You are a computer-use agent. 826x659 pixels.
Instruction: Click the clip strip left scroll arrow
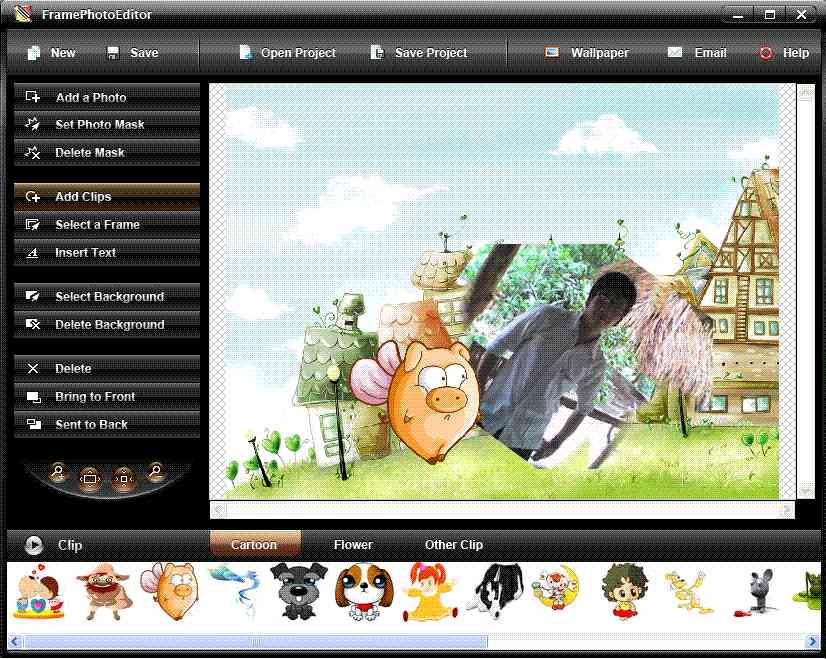pos(14,642)
